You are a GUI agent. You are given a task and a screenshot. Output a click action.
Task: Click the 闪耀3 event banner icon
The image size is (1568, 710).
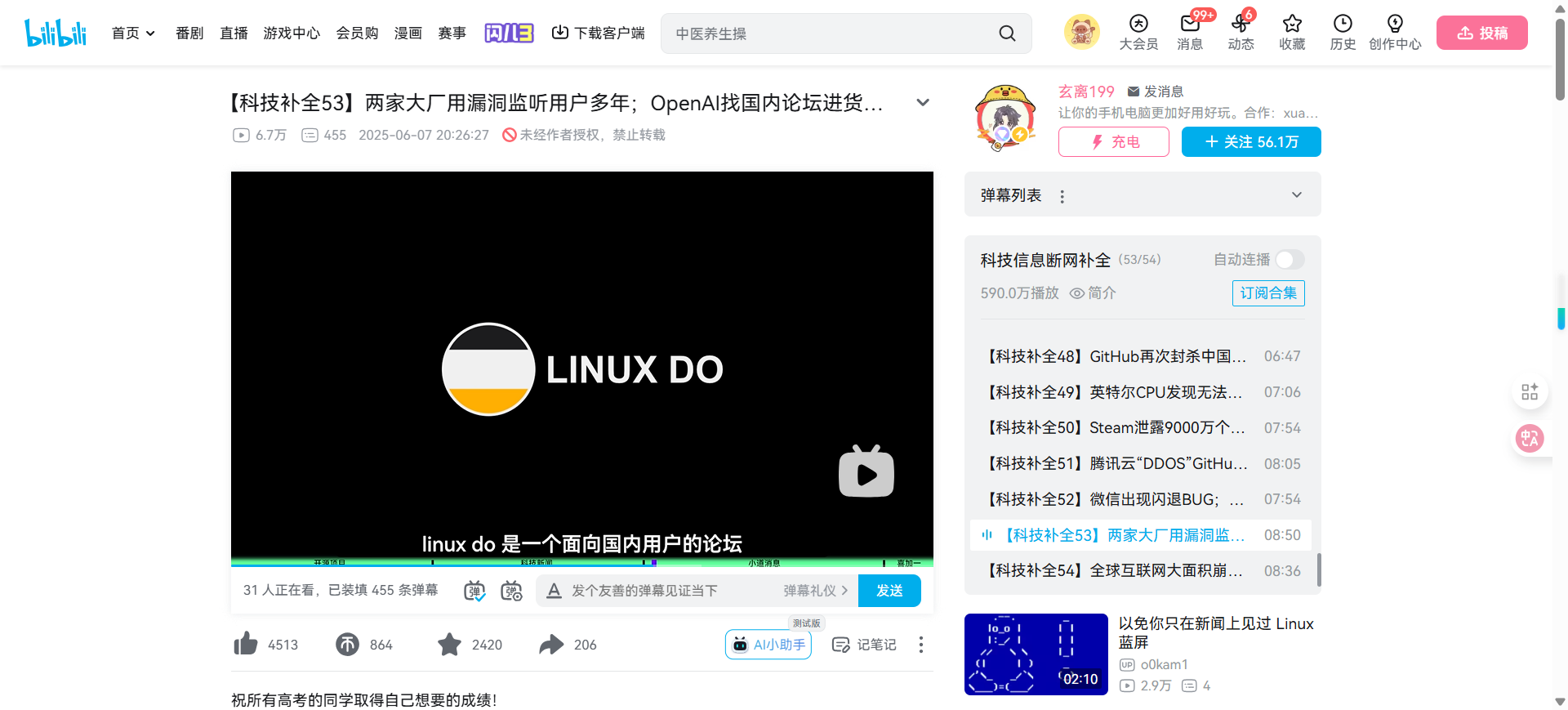[509, 33]
